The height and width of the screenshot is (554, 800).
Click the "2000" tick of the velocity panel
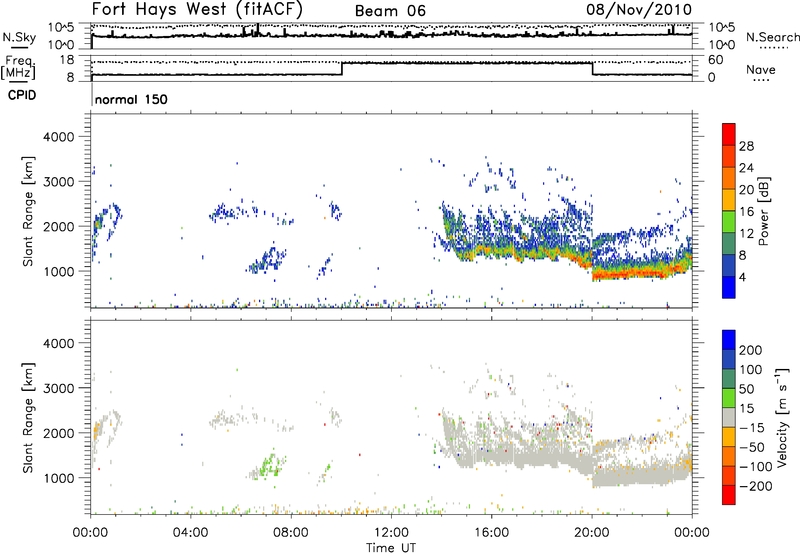click(58, 433)
